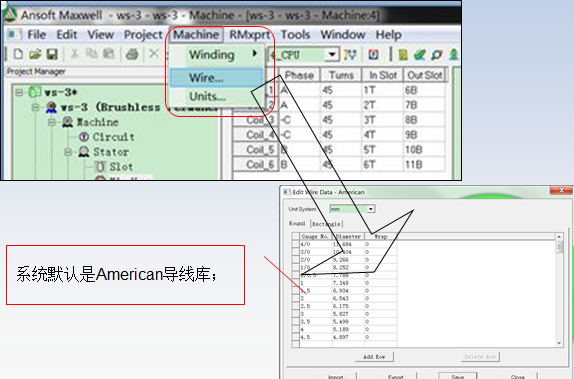Screen dimensions: 574x379
Task: Click the New file toolbar icon
Action: coord(18,55)
